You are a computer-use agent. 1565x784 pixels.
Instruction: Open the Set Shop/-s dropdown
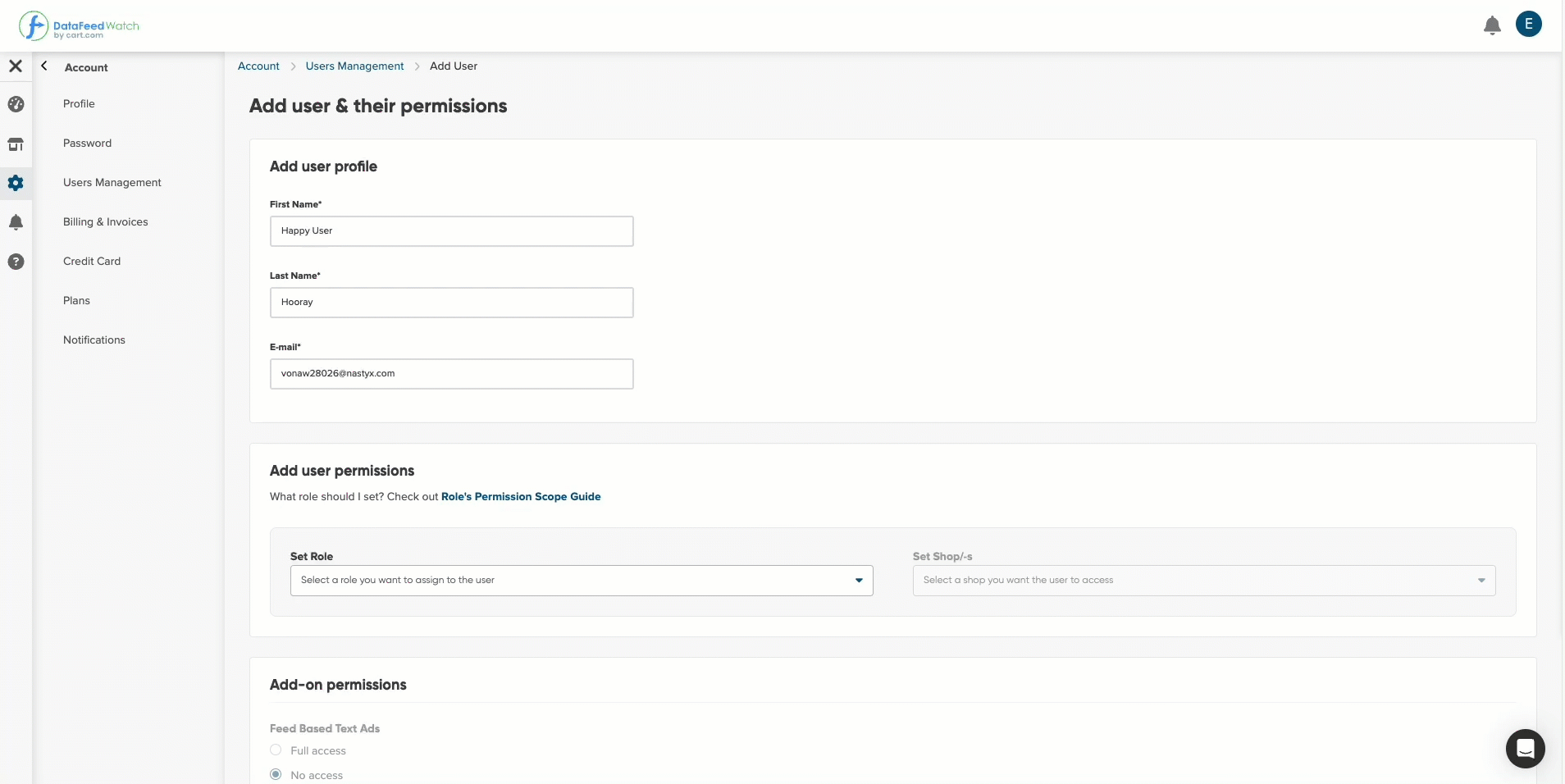pyautogui.click(x=1204, y=581)
